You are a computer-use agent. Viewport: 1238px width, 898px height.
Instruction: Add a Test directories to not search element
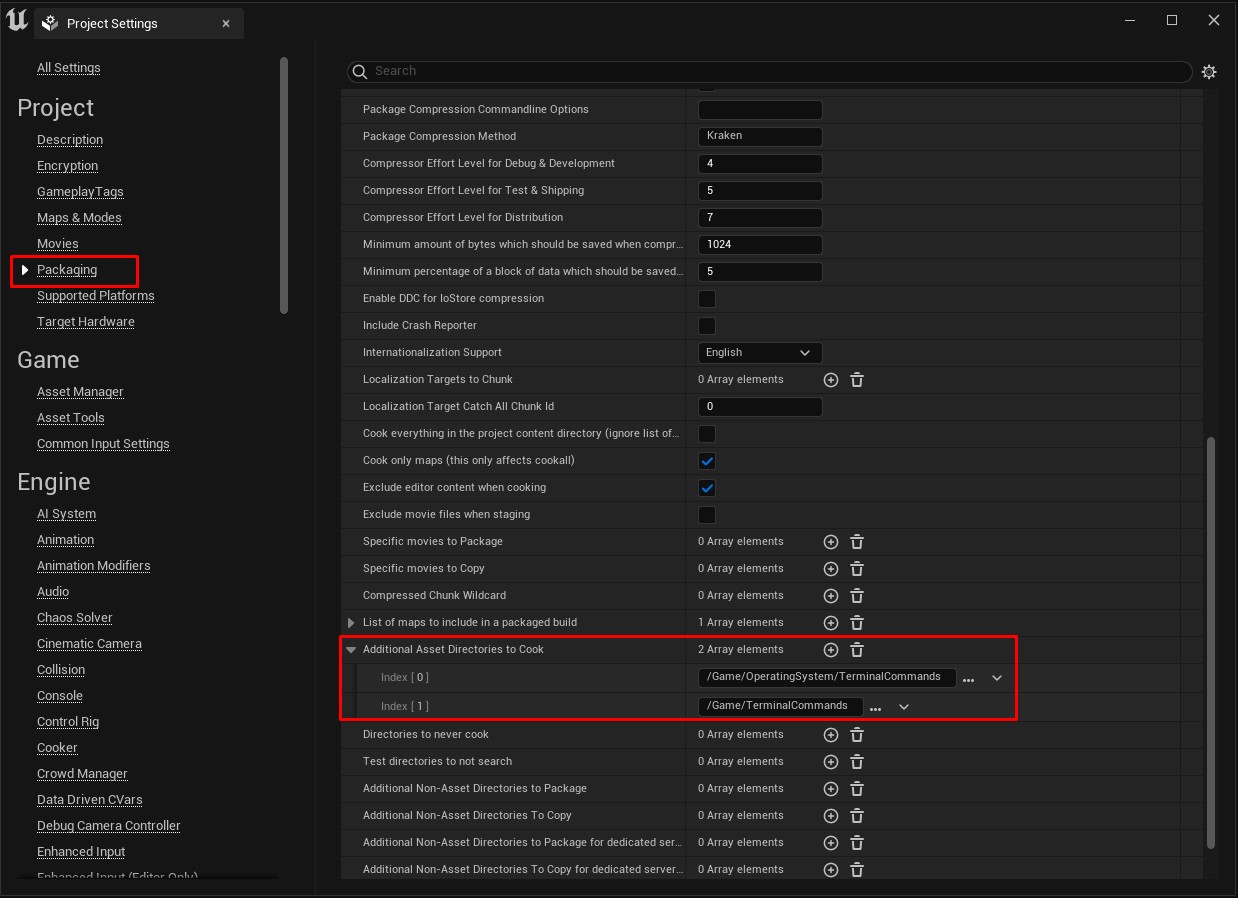[x=830, y=762]
